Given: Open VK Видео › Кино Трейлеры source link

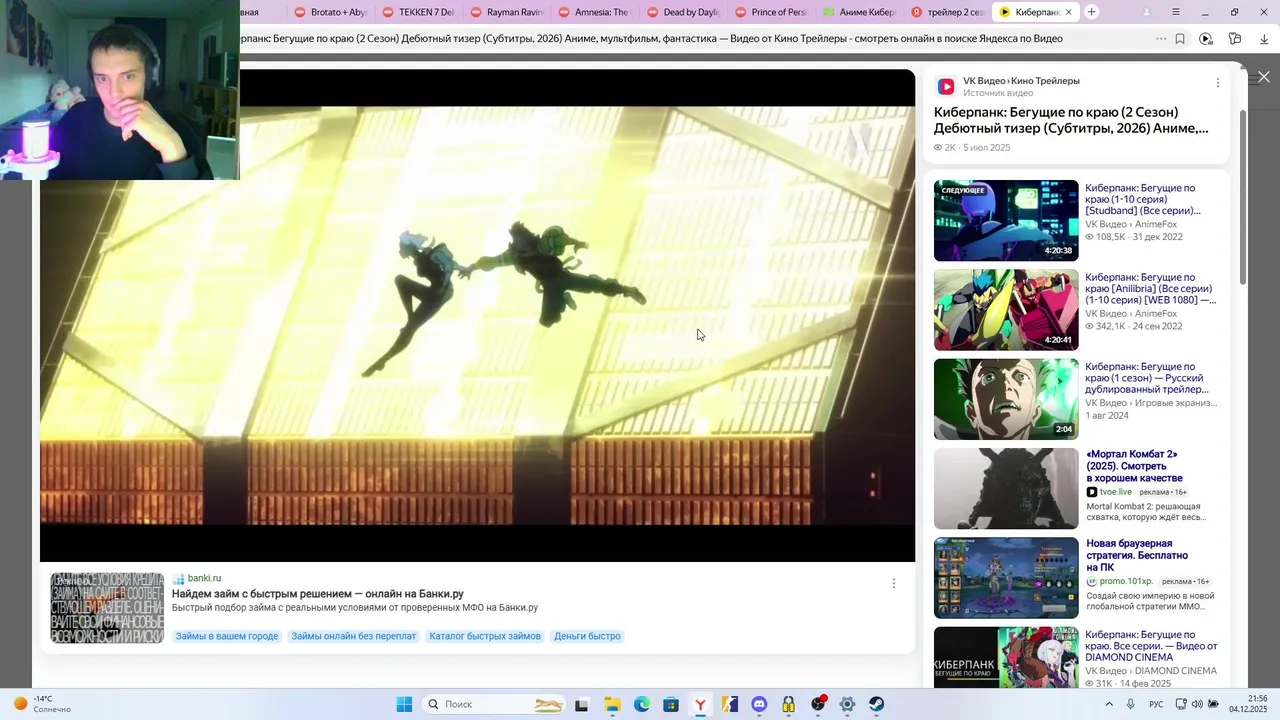Looking at the screenshot, I should pos(1021,81).
